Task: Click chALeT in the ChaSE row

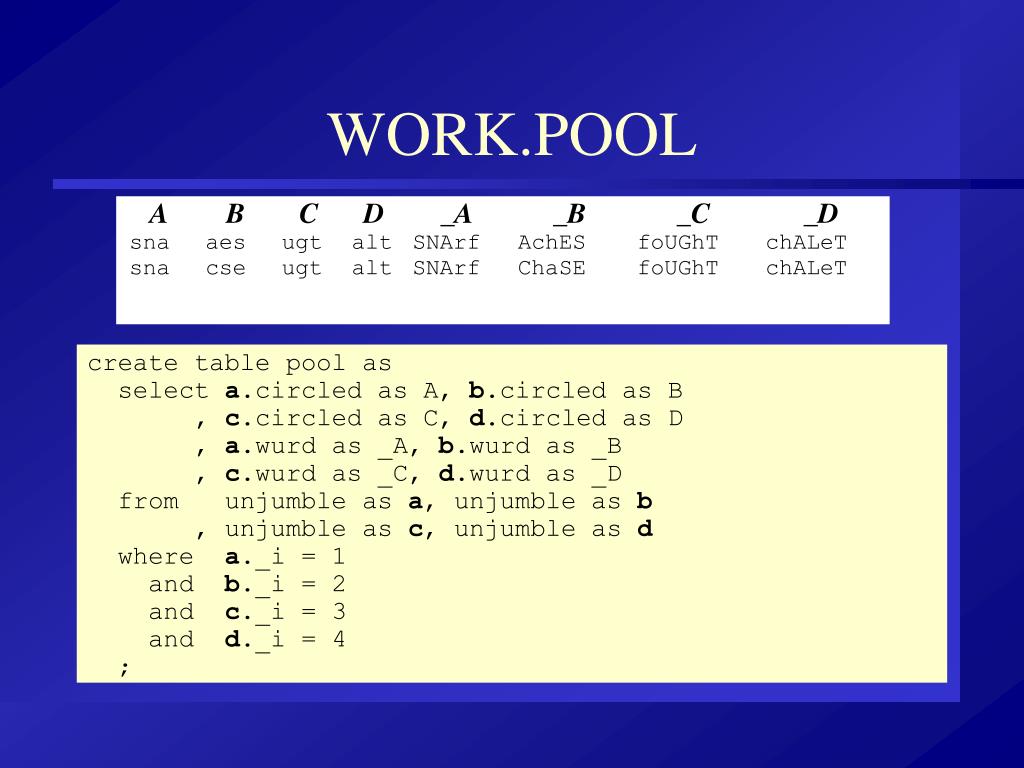Action: pos(806,268)
